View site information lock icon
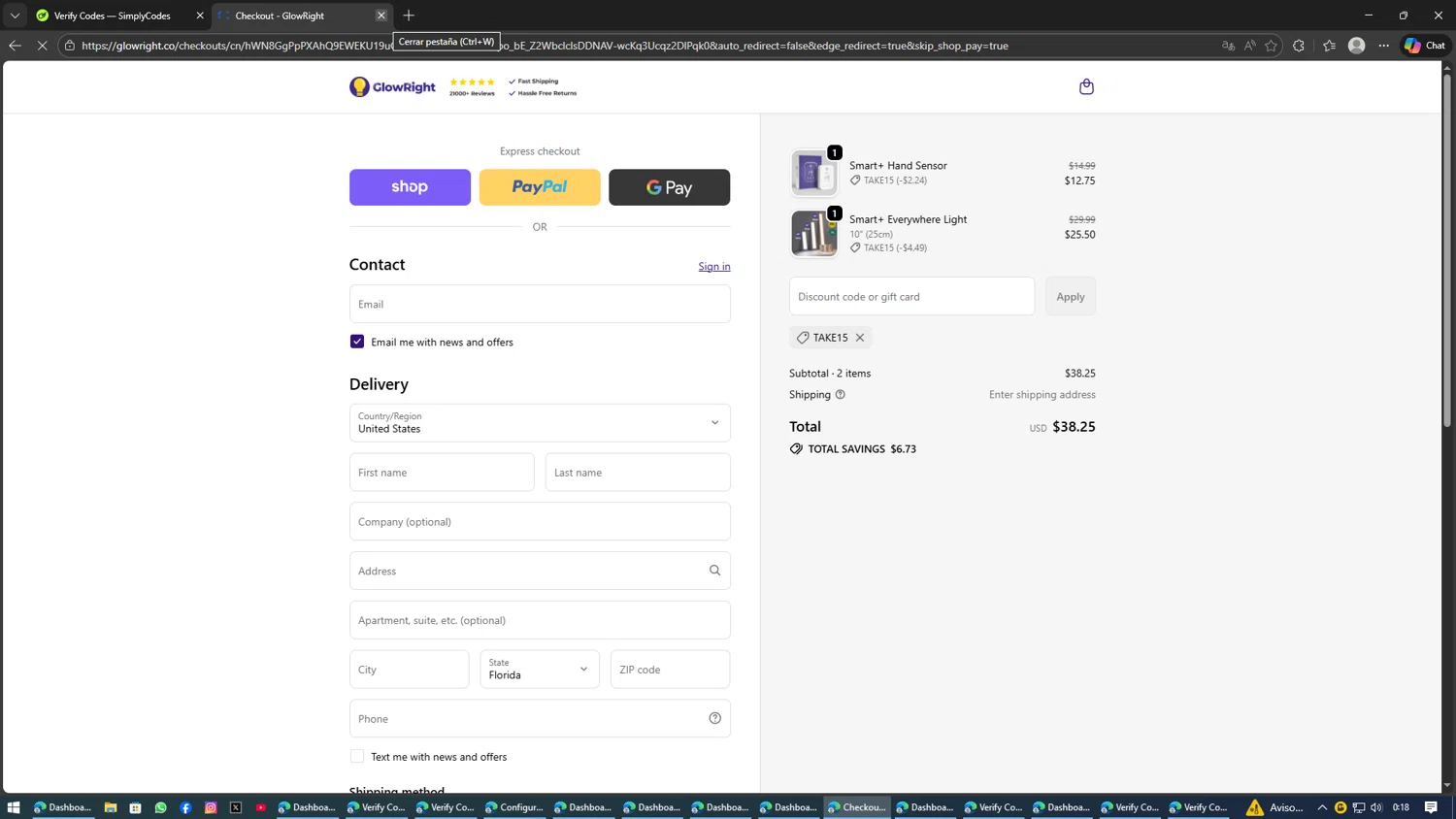Image resolution: width=1456 pixels, height=819 pixels. tap(70, 46)
